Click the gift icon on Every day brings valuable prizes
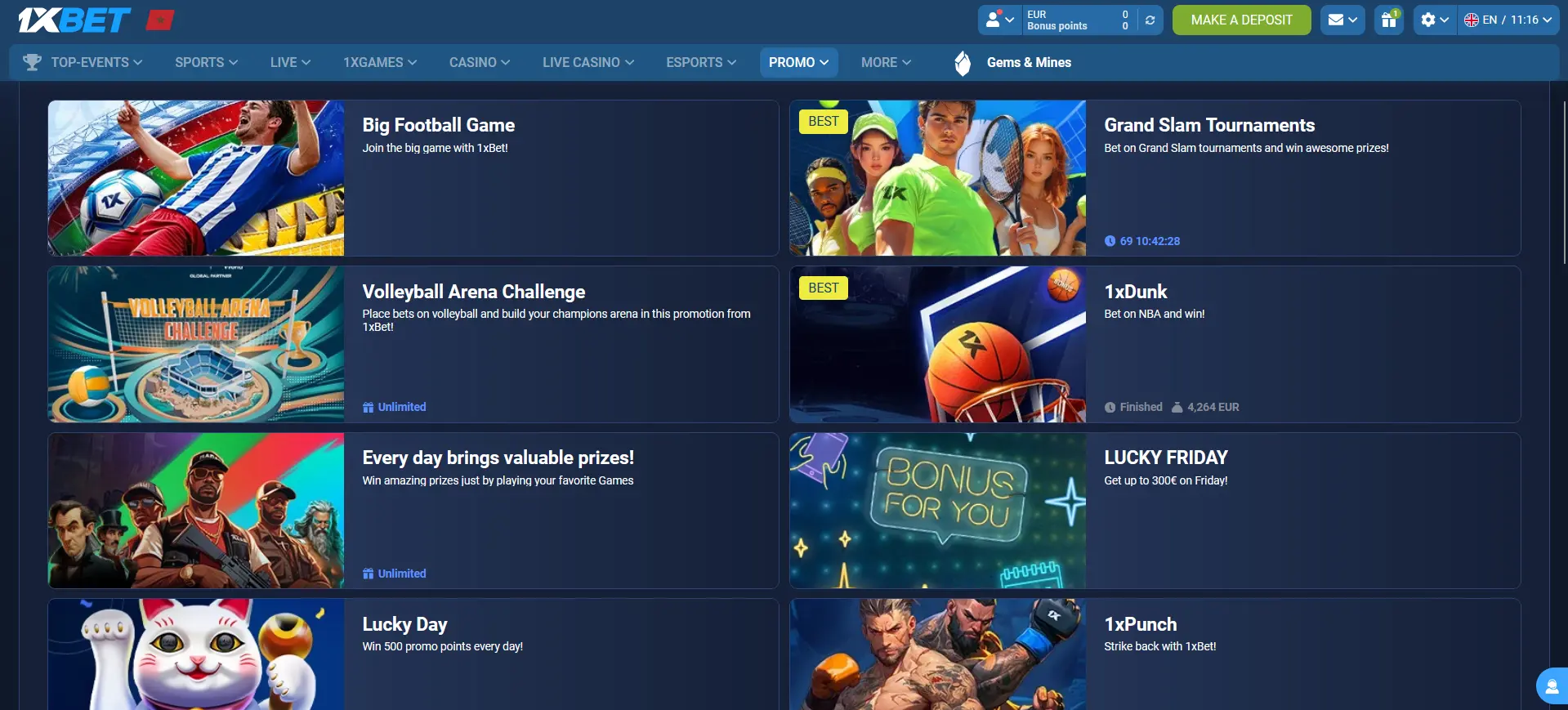This screenshot has width=1568, height=710. 368,574
